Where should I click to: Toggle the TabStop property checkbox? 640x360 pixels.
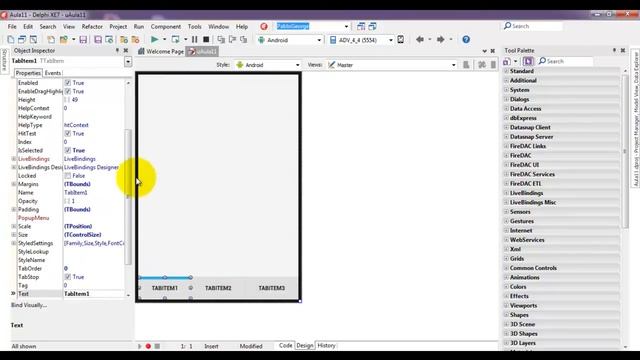pyautogui.click(x=68, y=277)
